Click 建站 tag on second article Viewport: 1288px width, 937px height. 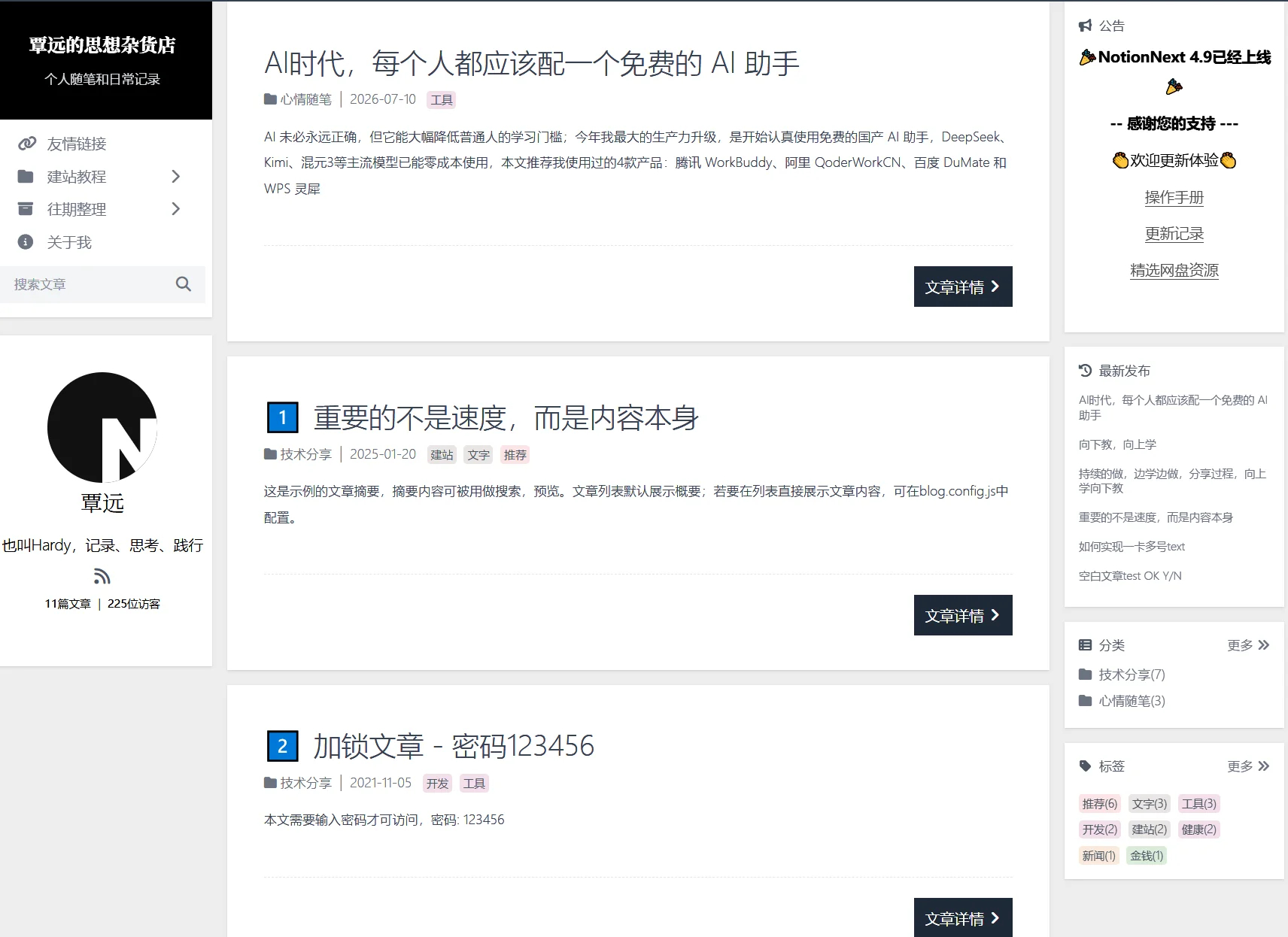tap(442, 455)
